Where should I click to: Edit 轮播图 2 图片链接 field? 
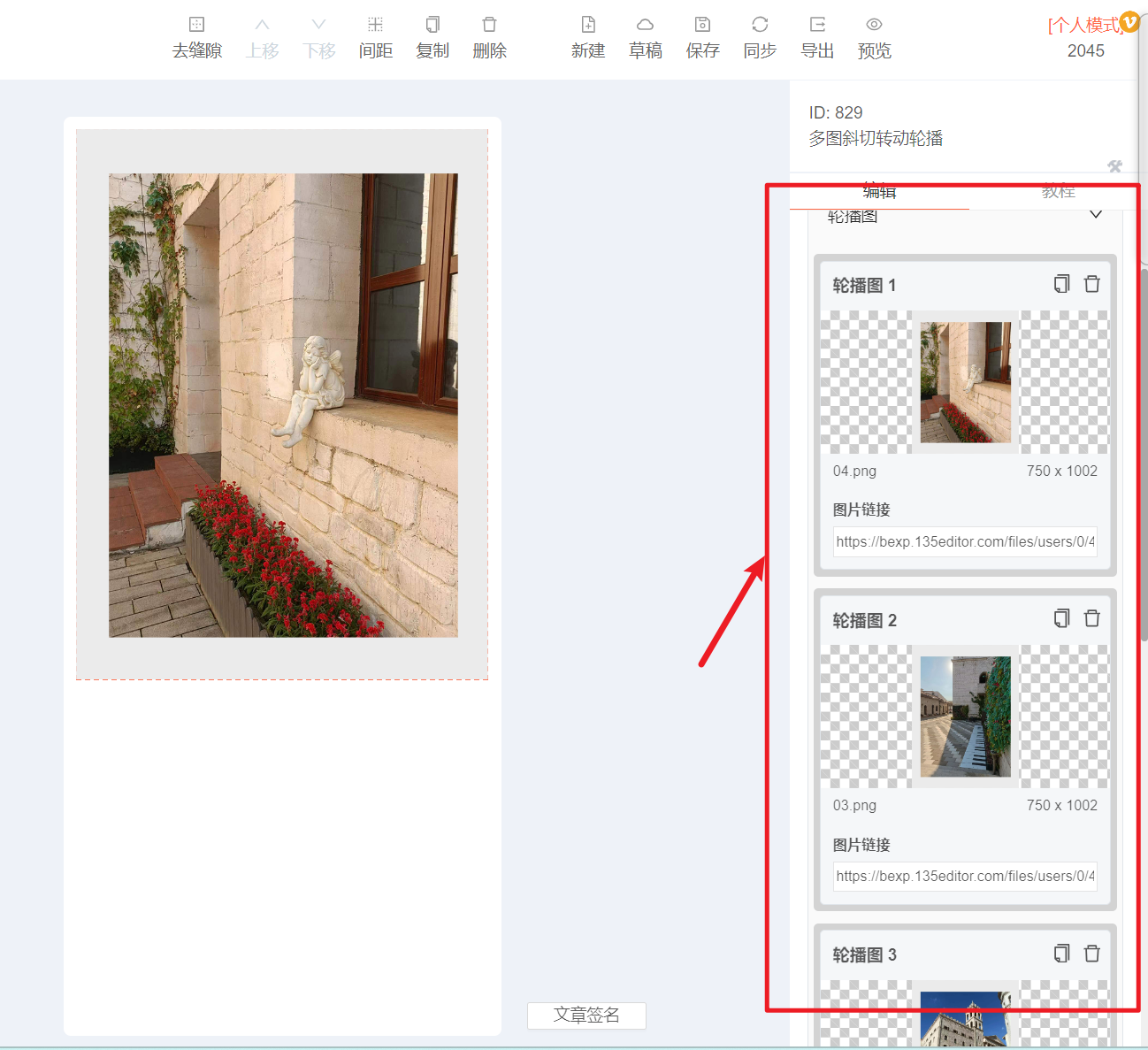click(965, 876)
